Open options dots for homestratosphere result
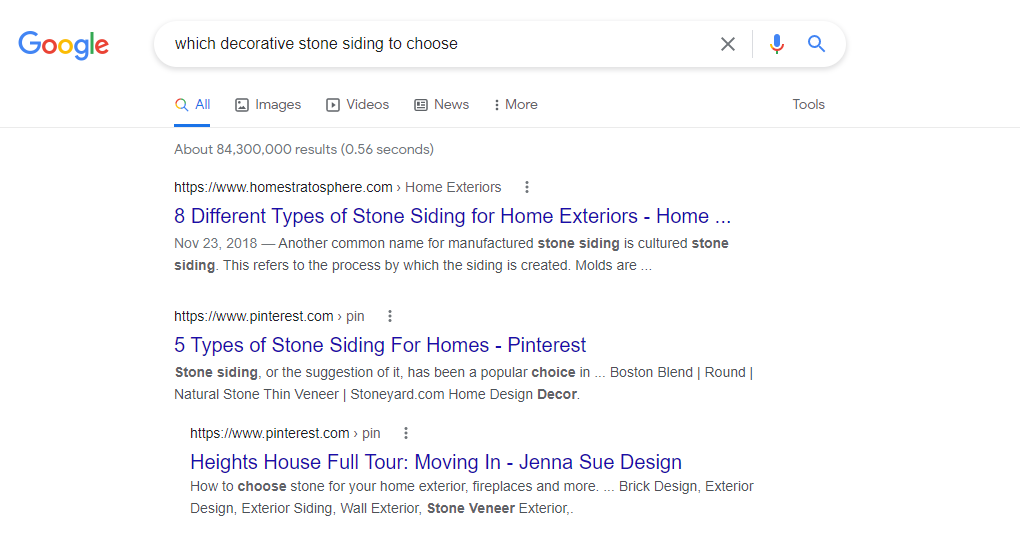 tap(527, 187)
